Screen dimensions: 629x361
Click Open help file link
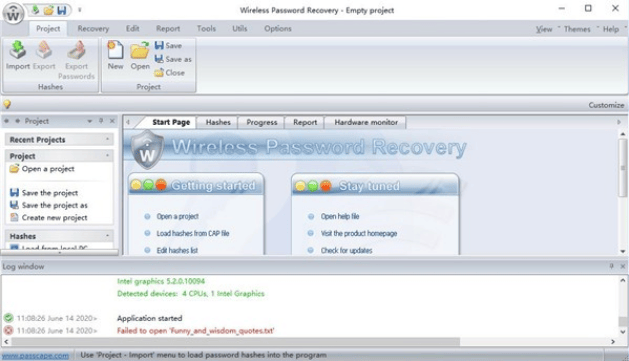(340, 217)
